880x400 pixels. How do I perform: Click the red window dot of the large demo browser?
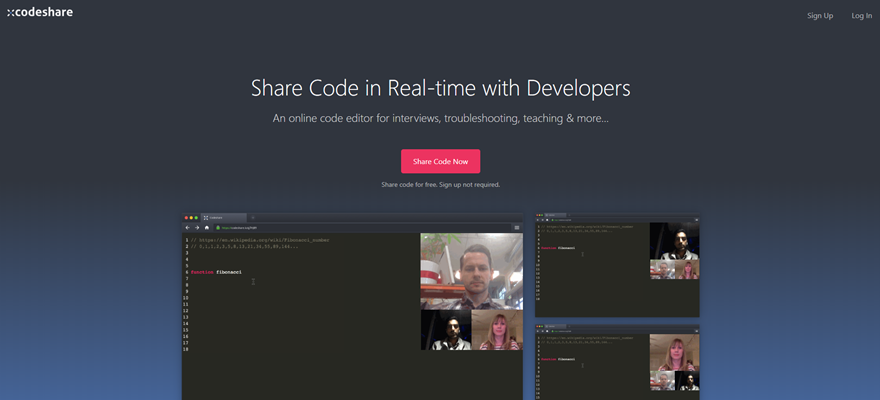pos(185,217)
